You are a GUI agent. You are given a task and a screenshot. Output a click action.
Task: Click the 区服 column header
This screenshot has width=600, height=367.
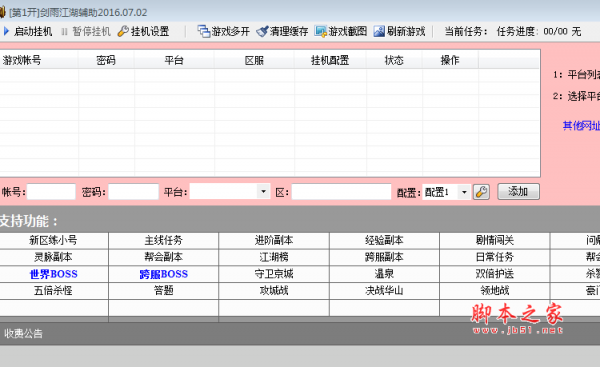pos(254,60)
